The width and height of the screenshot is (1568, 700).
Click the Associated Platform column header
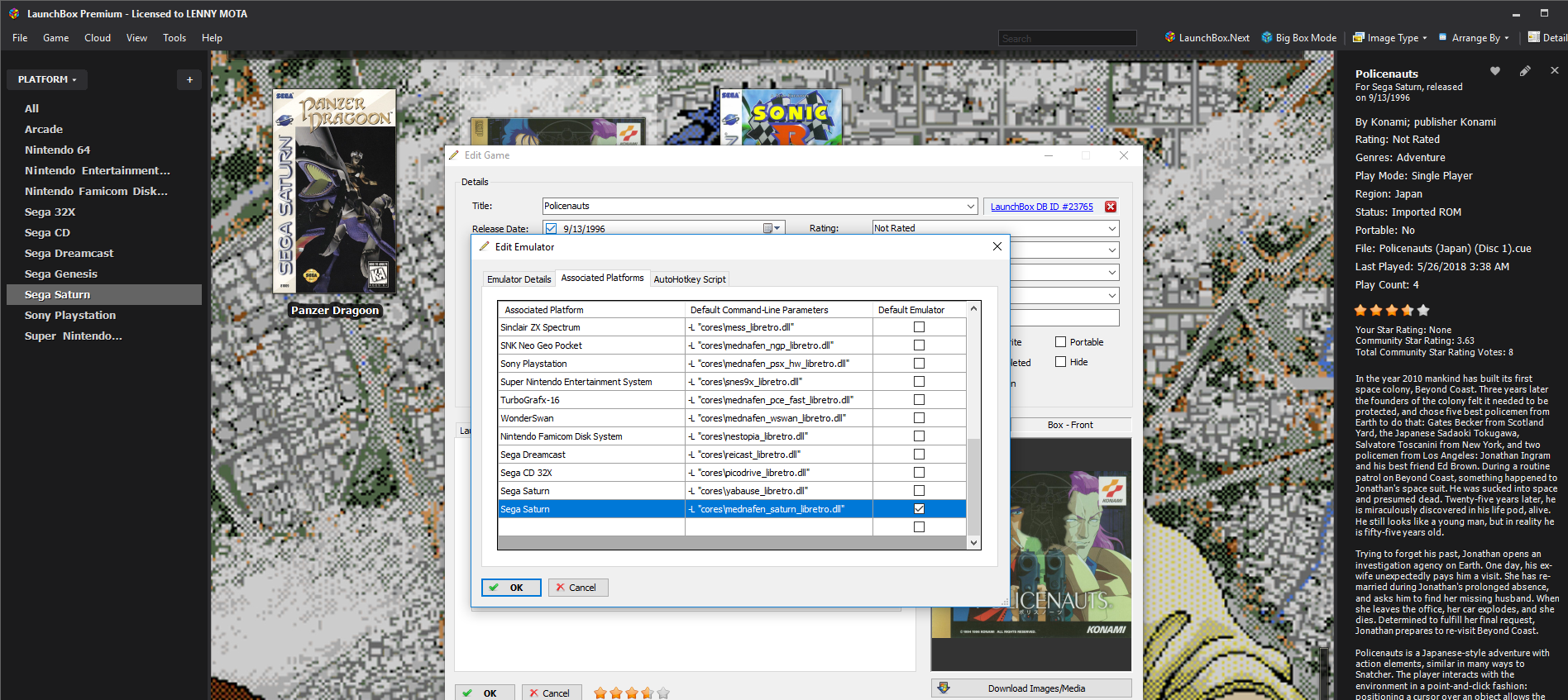click(x=591, y=310)
